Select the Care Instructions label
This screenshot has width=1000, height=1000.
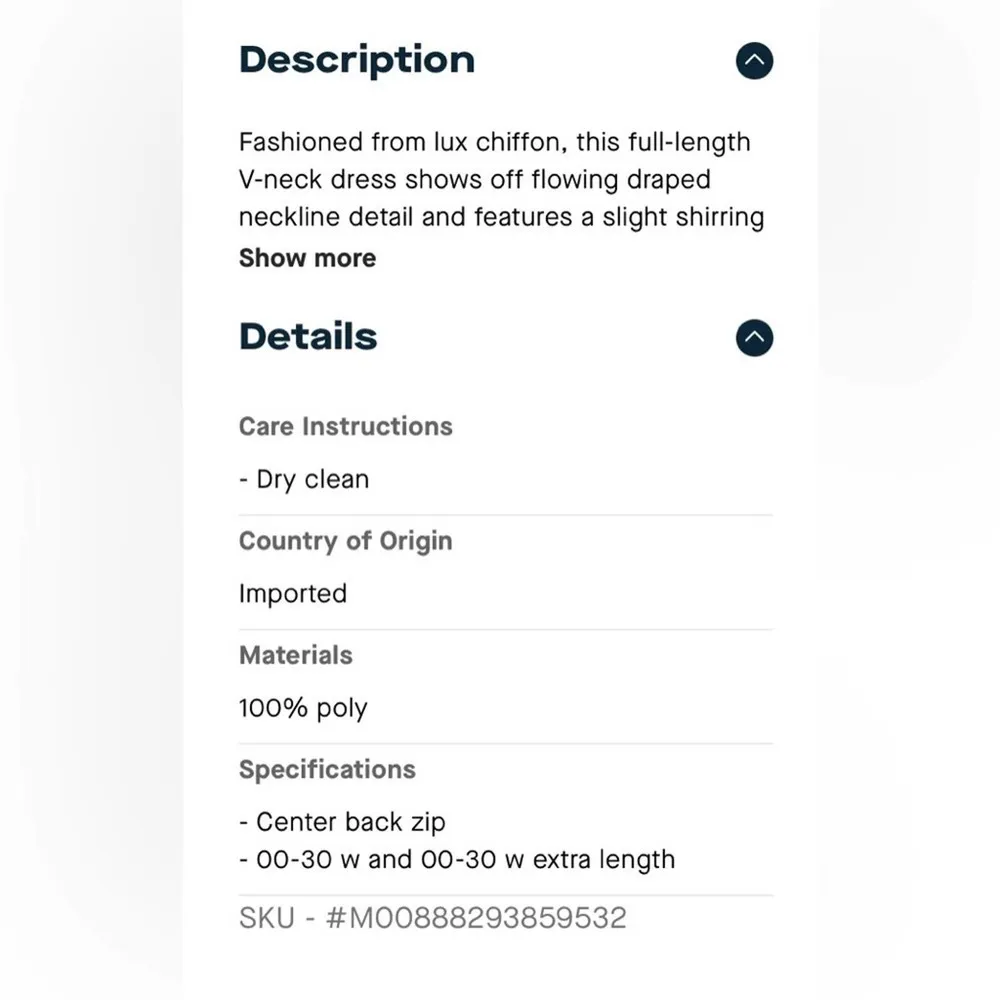345,426
